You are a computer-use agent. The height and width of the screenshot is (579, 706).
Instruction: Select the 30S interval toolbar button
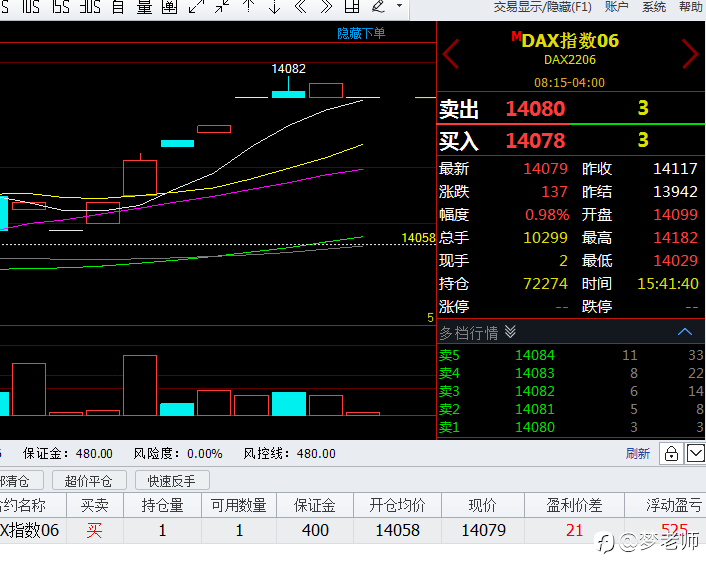pyautogui.click(x=90, y=7)
